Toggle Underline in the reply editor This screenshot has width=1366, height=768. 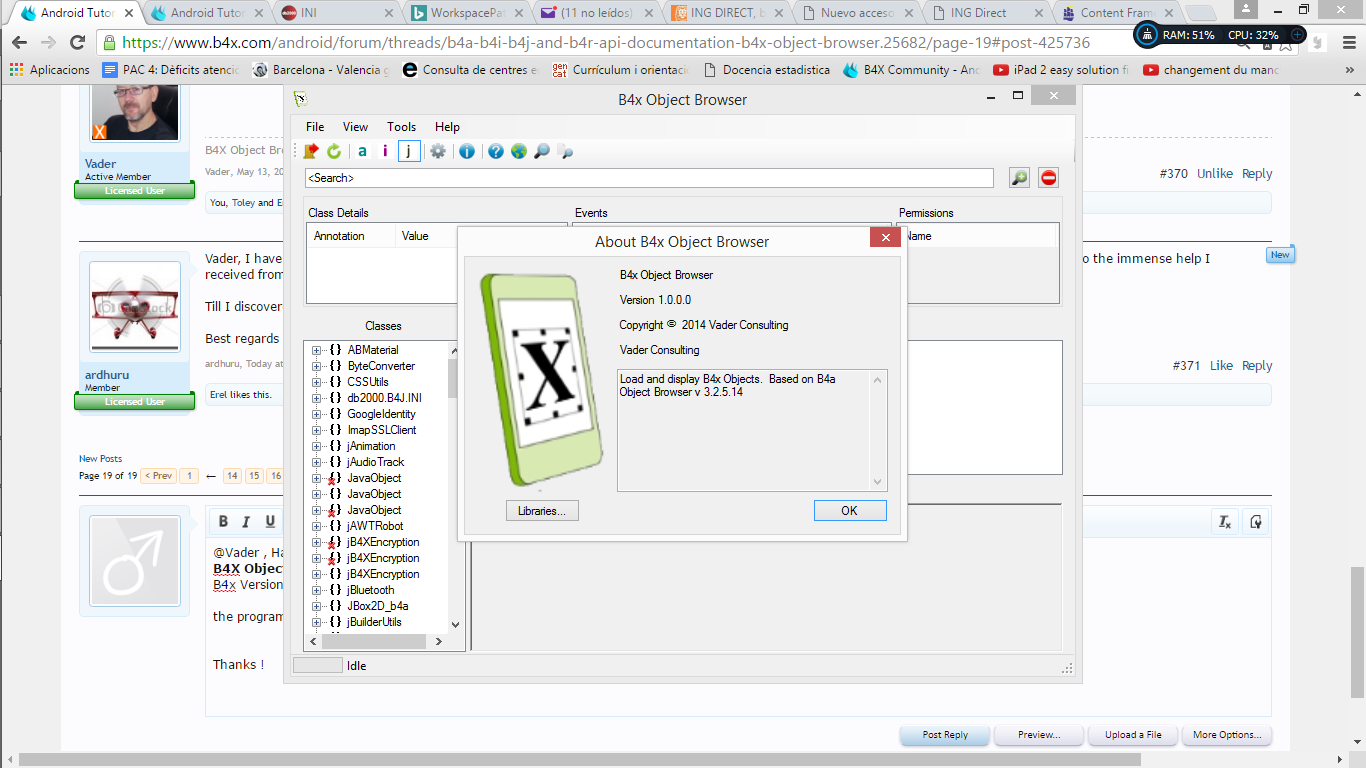click(x=270, y=521)
